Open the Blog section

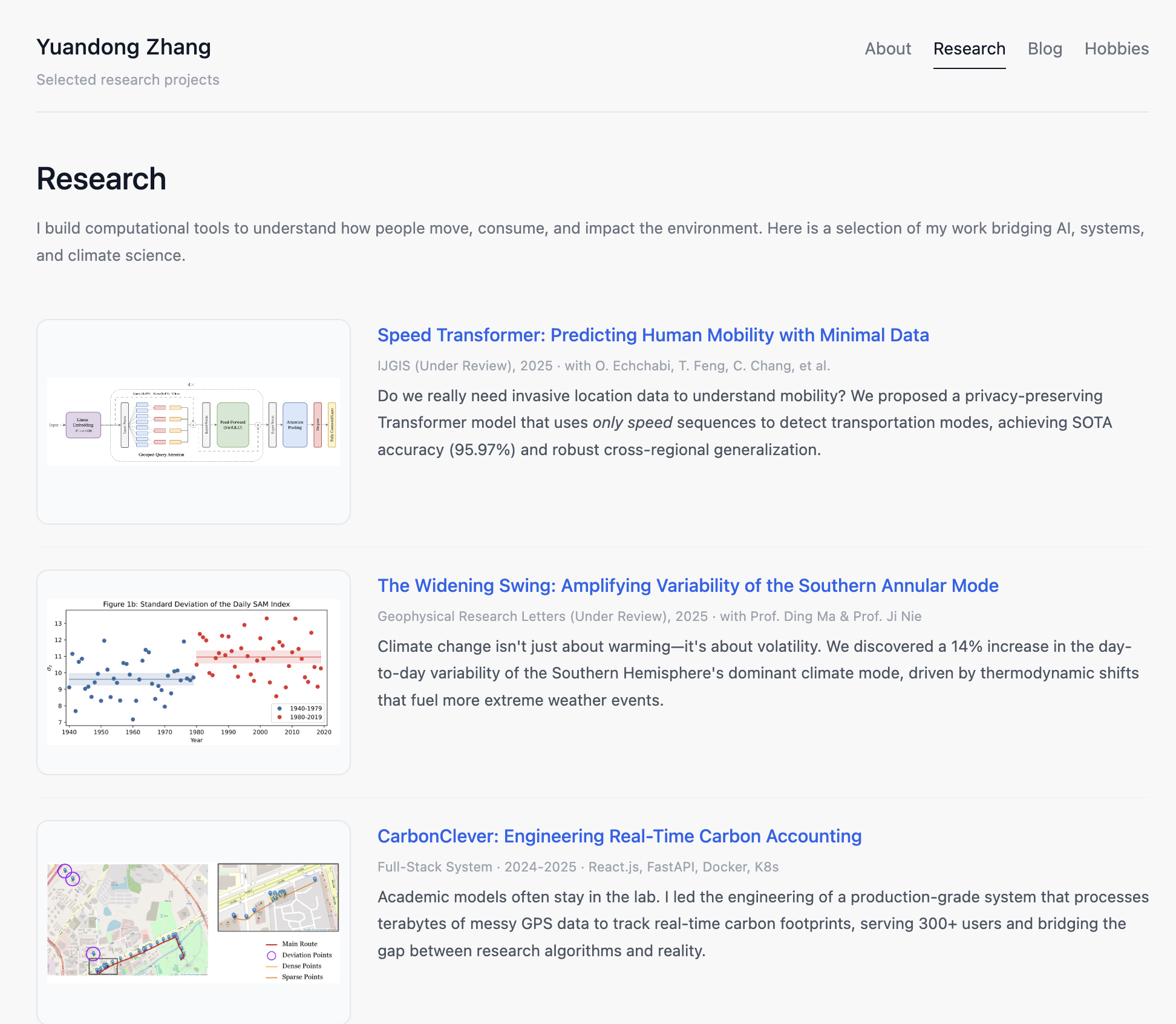click(x=1045, y=48)
